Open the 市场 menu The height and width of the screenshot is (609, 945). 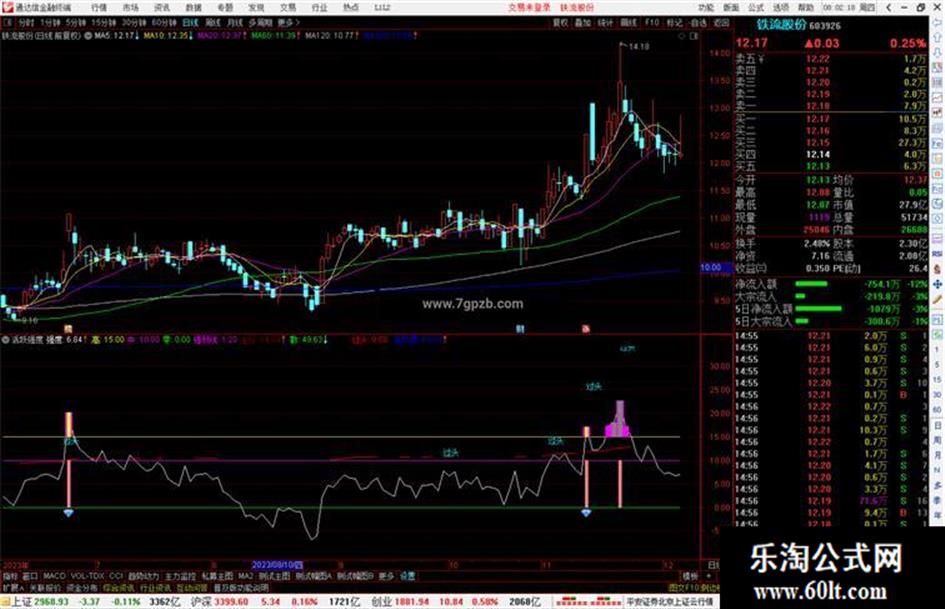pyautogui.click(x=130, y=8)
